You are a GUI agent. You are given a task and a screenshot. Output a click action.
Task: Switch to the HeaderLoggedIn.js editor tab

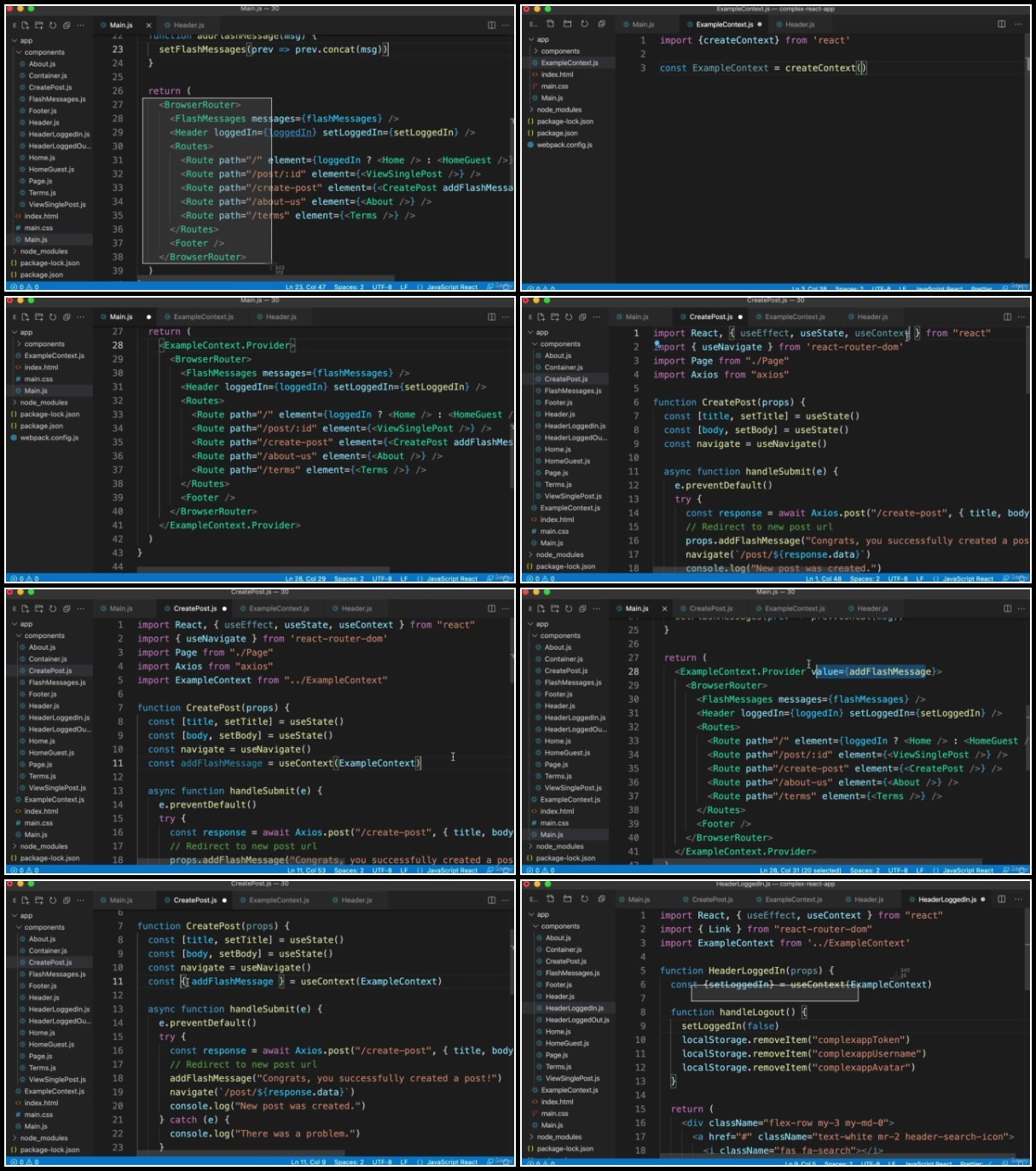946,899
